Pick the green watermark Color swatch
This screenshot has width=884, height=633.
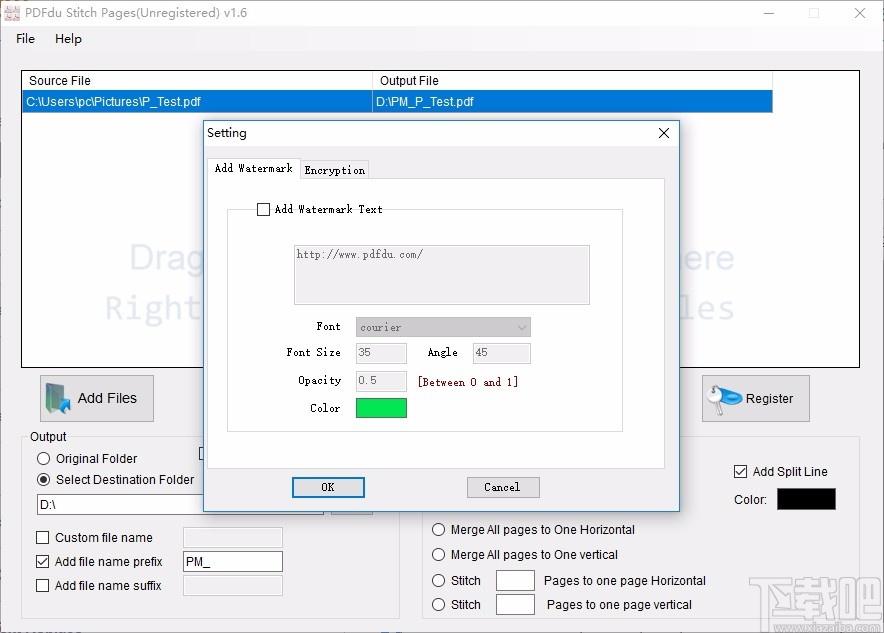click(x=381, y=408)
